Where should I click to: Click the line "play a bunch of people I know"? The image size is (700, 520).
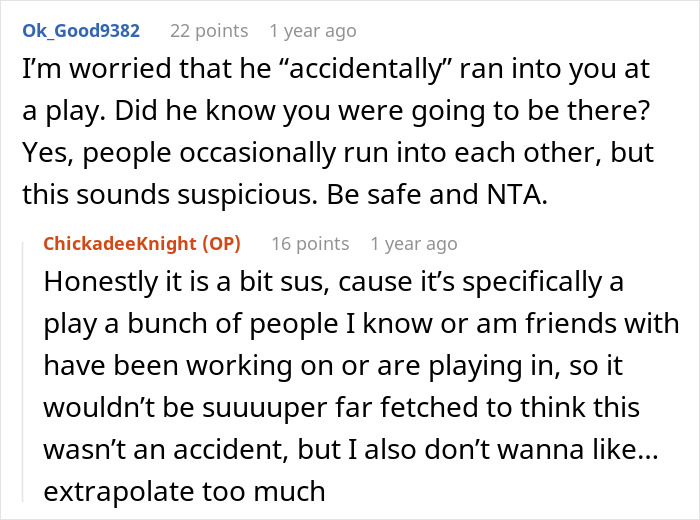pyautogui.click(x=361, y=324)
